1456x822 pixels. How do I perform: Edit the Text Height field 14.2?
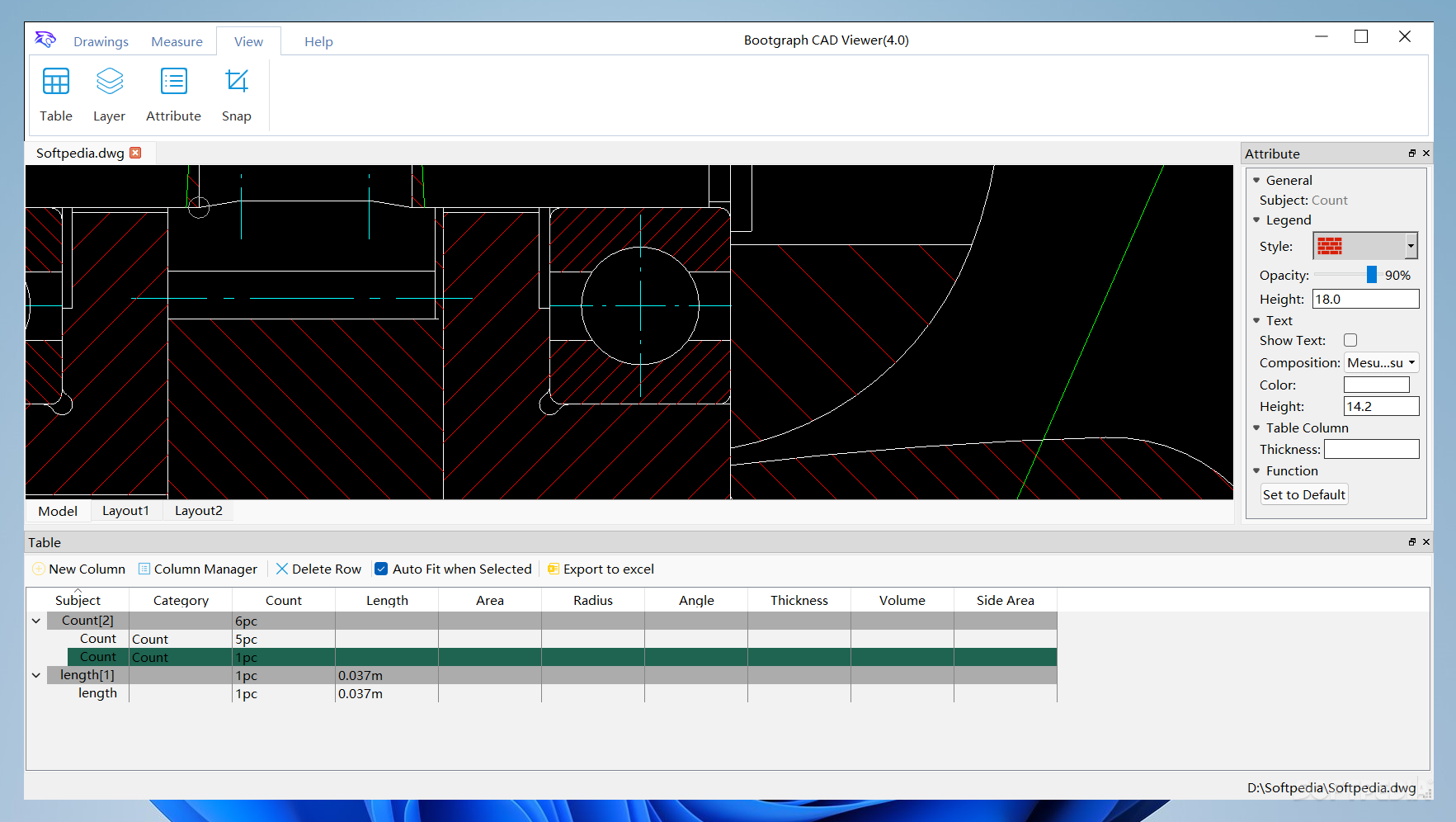pyautogui.click(x=1381, y=406)
